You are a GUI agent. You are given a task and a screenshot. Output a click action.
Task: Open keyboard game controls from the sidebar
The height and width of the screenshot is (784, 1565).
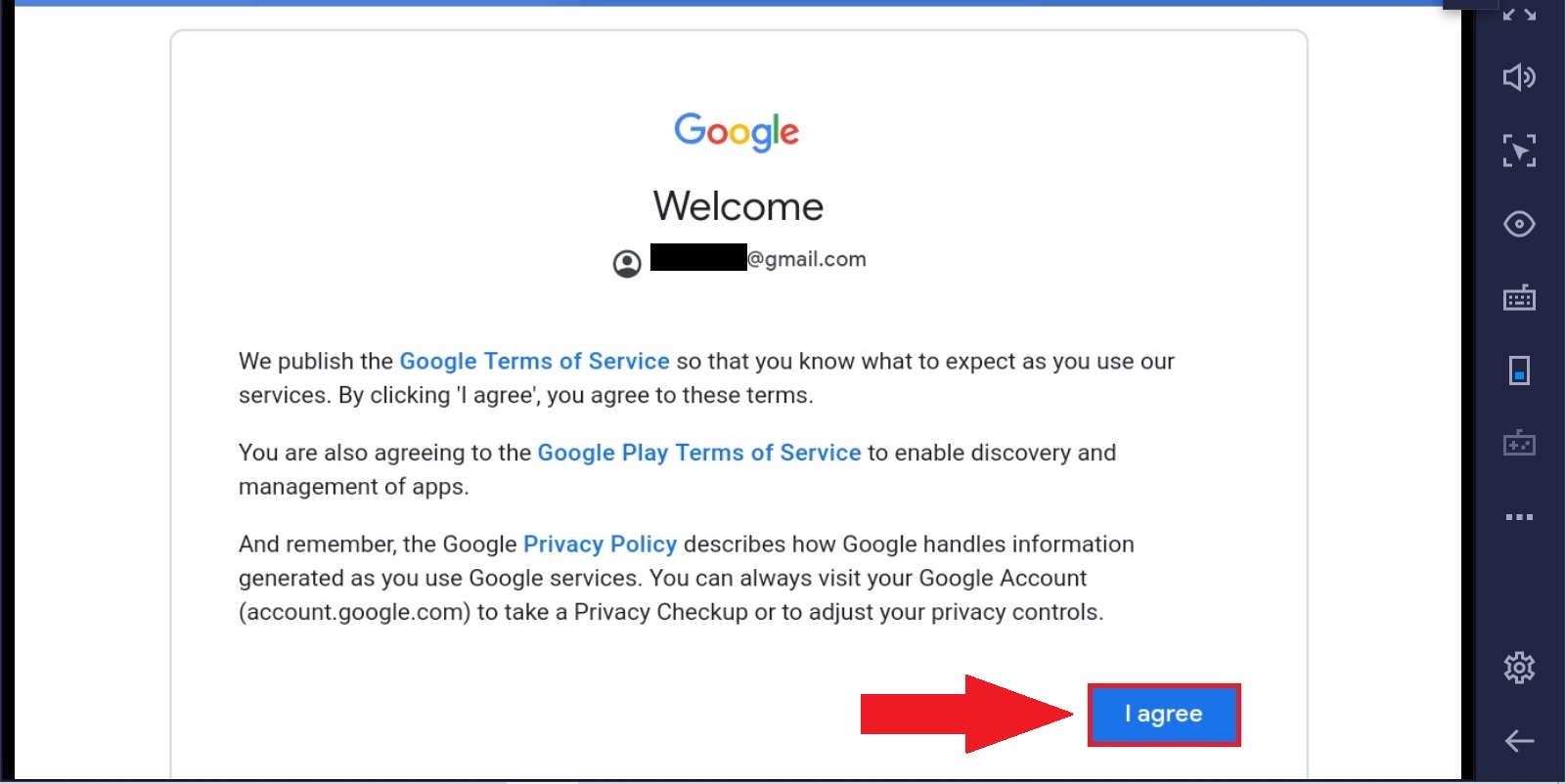click(1519, 297)
